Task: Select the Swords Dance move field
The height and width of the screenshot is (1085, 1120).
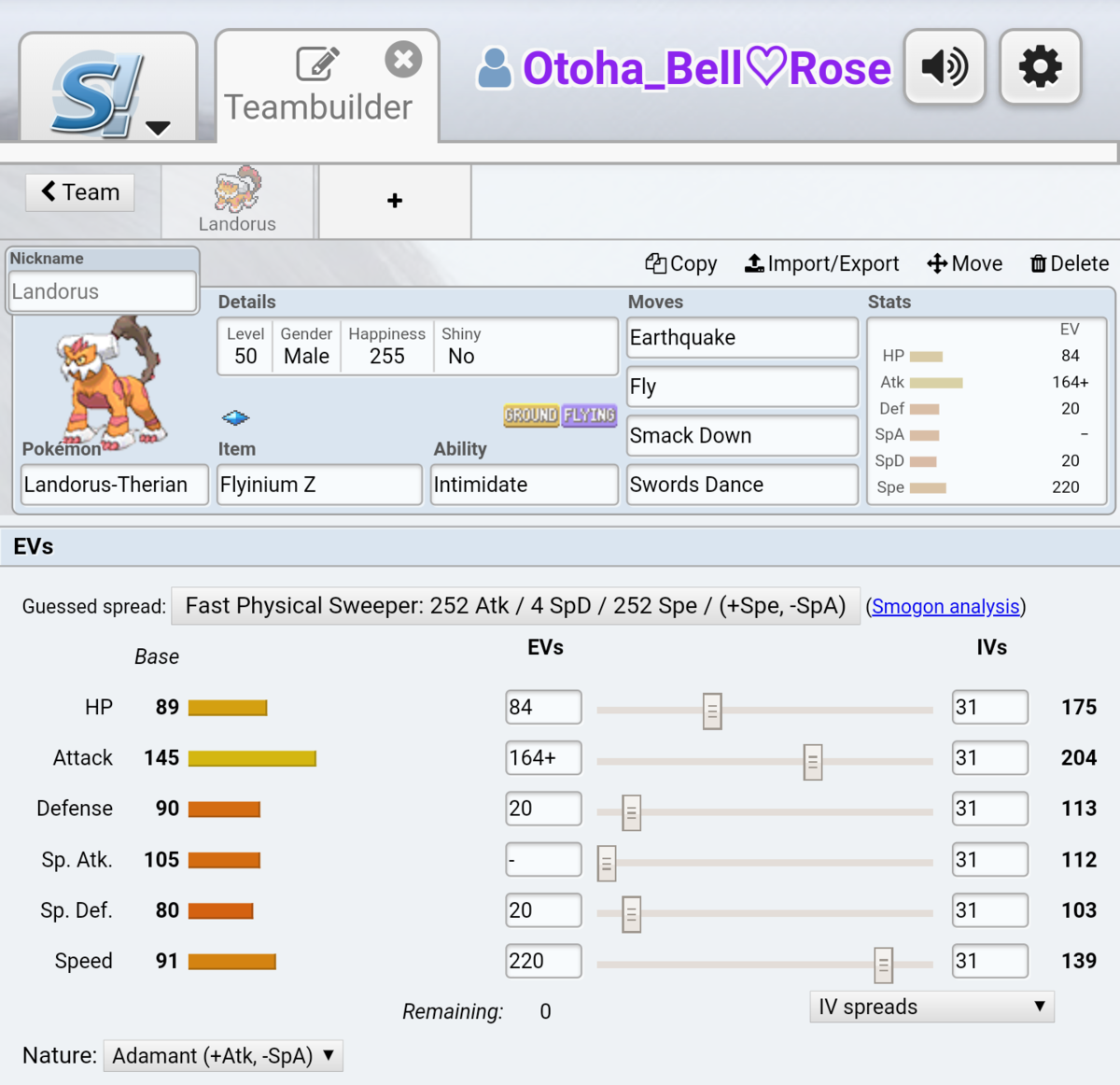Action: pyautogui.click(x=742, y=485)
